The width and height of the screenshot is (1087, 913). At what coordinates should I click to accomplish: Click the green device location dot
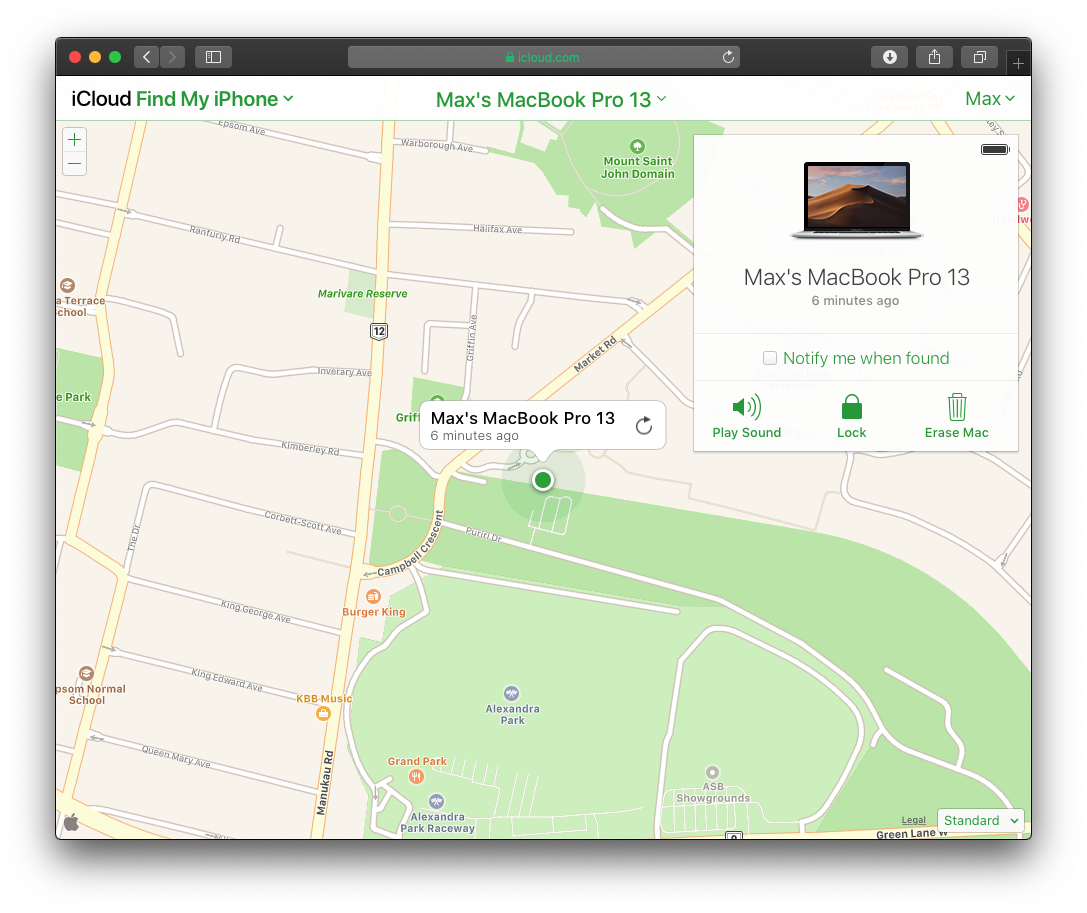click(543, 480)
